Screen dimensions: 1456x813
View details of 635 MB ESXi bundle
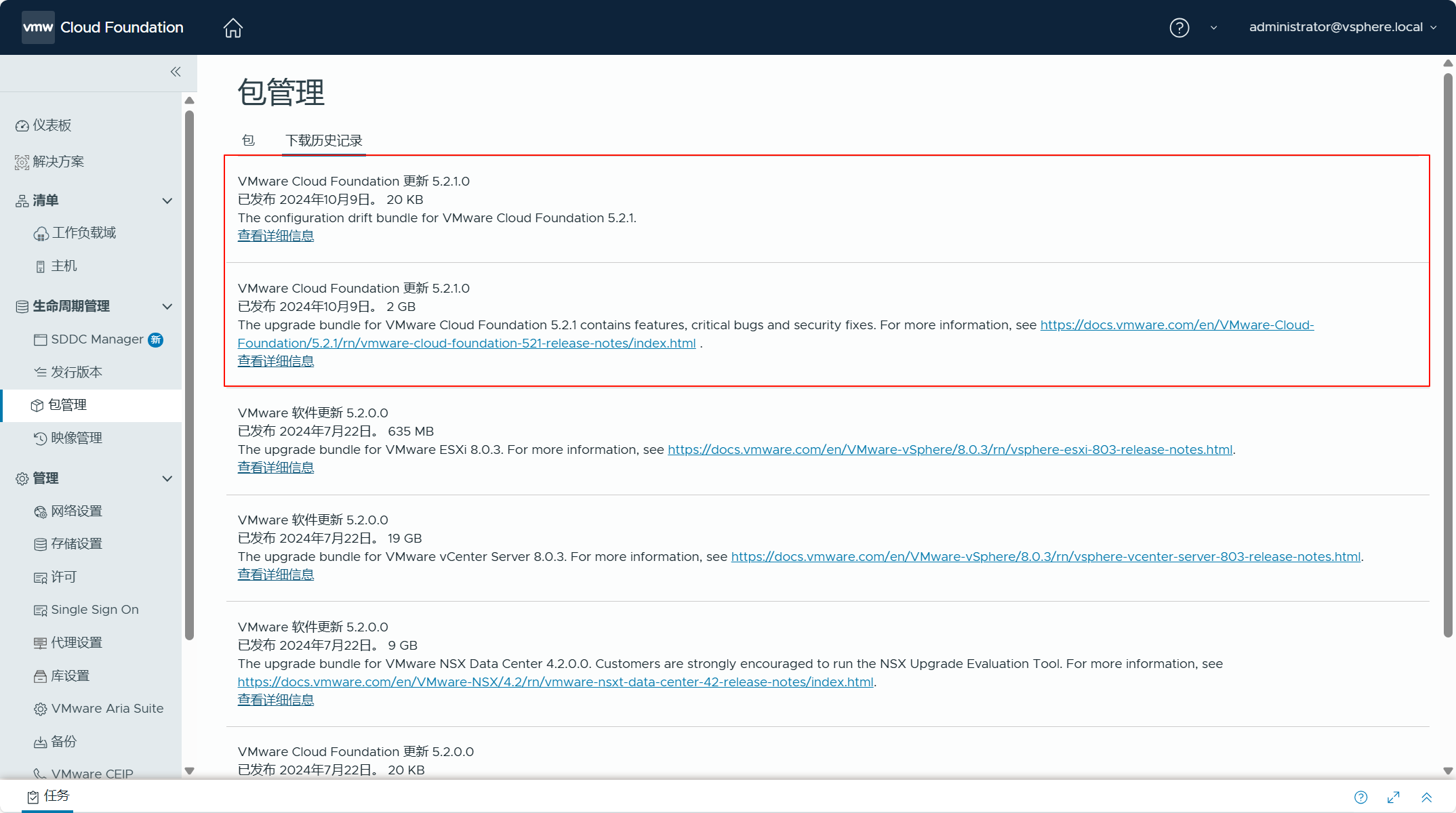pyautogui.click(x=276, y=467)
